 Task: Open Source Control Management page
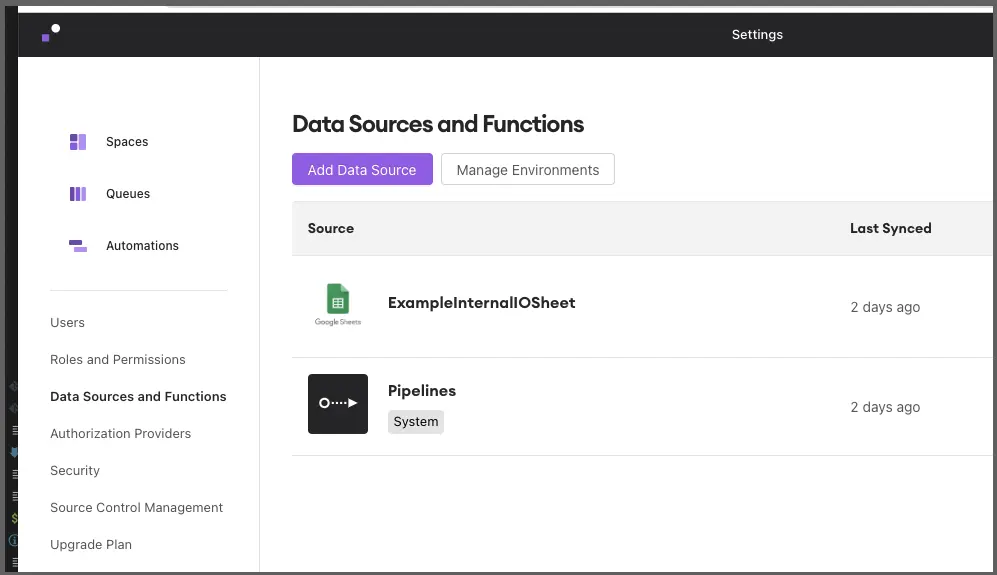tap(136, 508)
